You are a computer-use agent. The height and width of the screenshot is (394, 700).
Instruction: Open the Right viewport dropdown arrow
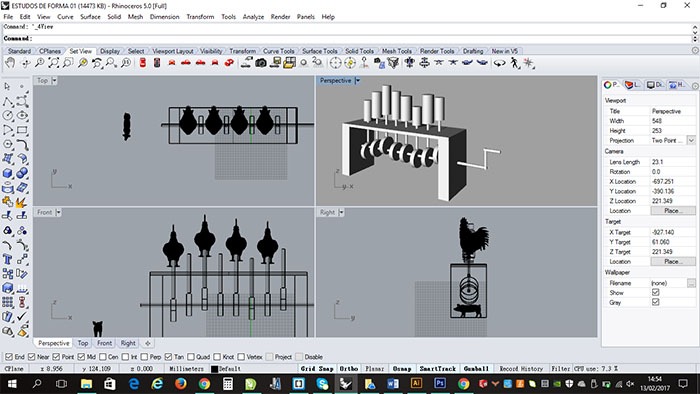pos(341,212)
